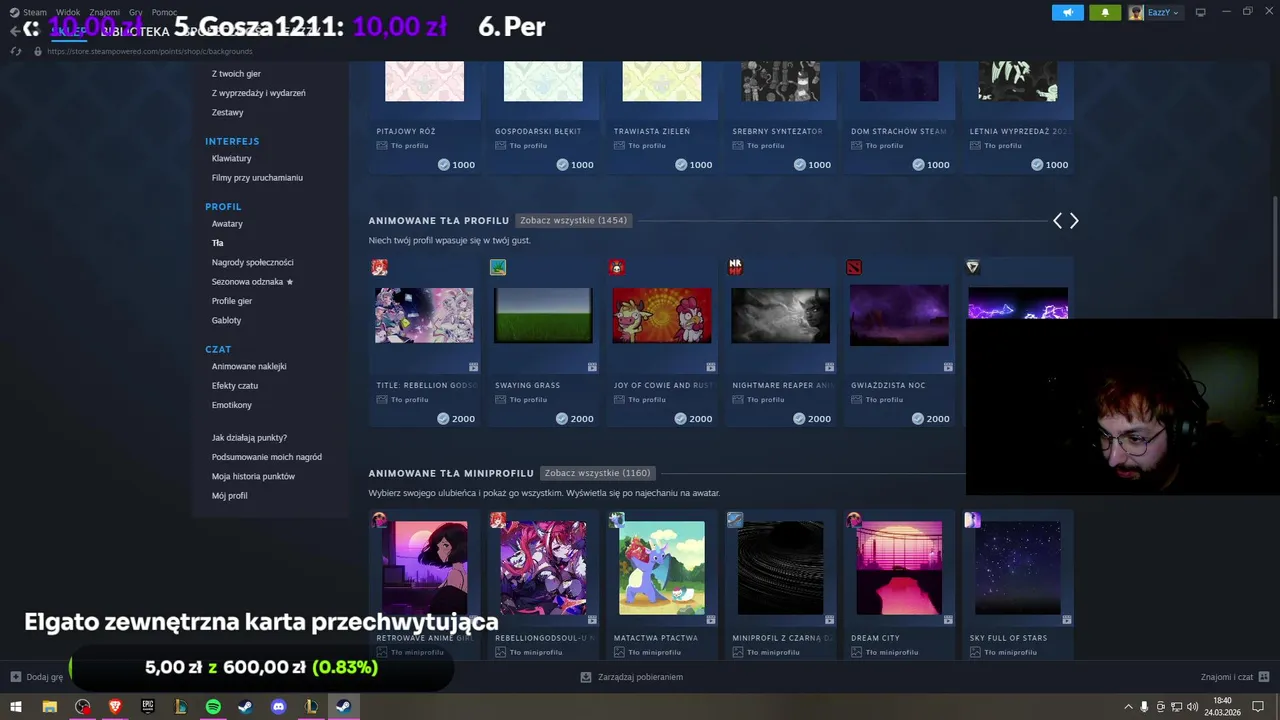Viewport: 1280px width, 720px height.
Task: Click the blue announcements megaphone button
Action: click(x=1067, y=12)
